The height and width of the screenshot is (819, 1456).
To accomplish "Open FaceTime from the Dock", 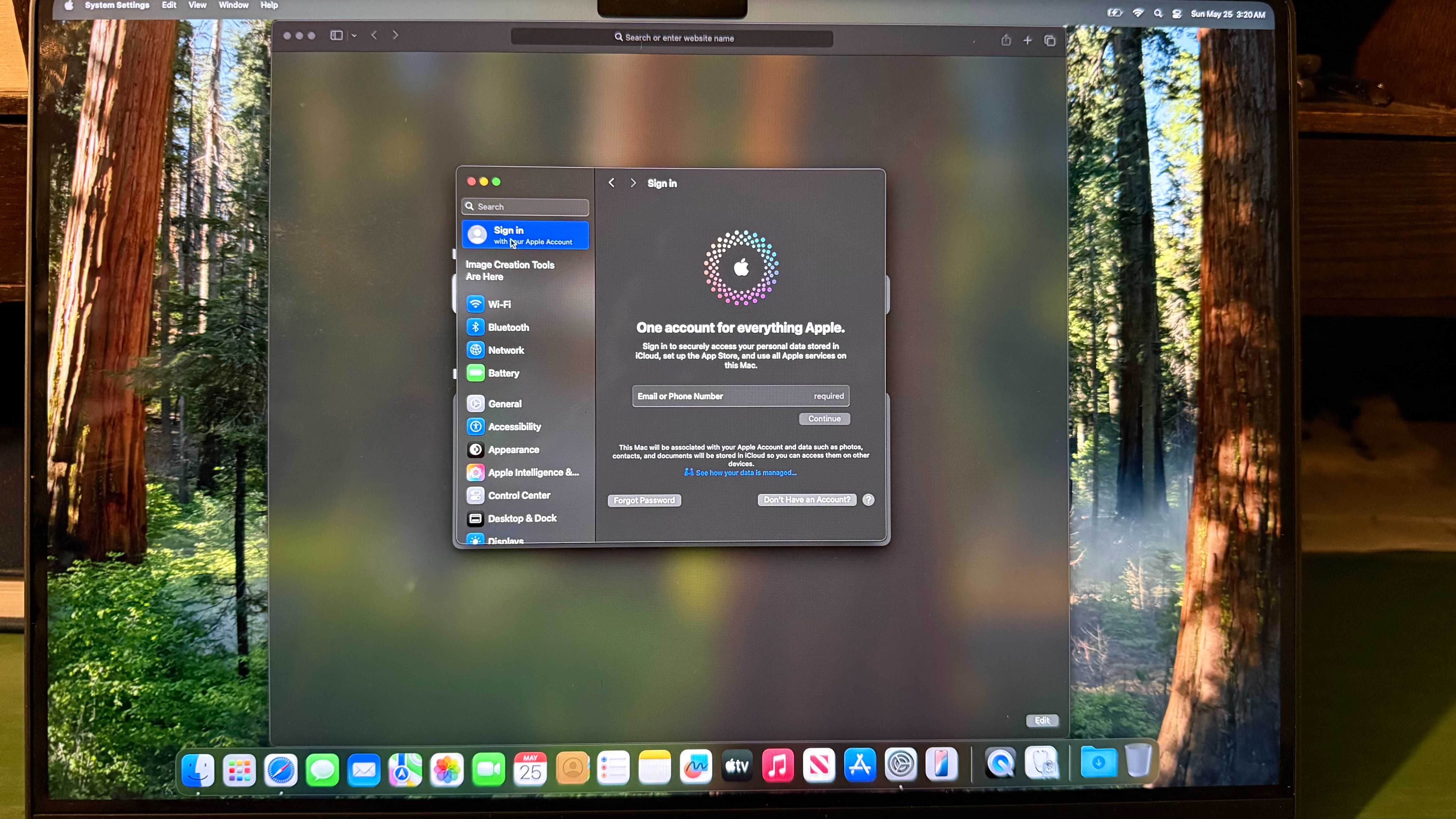I will coord(488,769).
